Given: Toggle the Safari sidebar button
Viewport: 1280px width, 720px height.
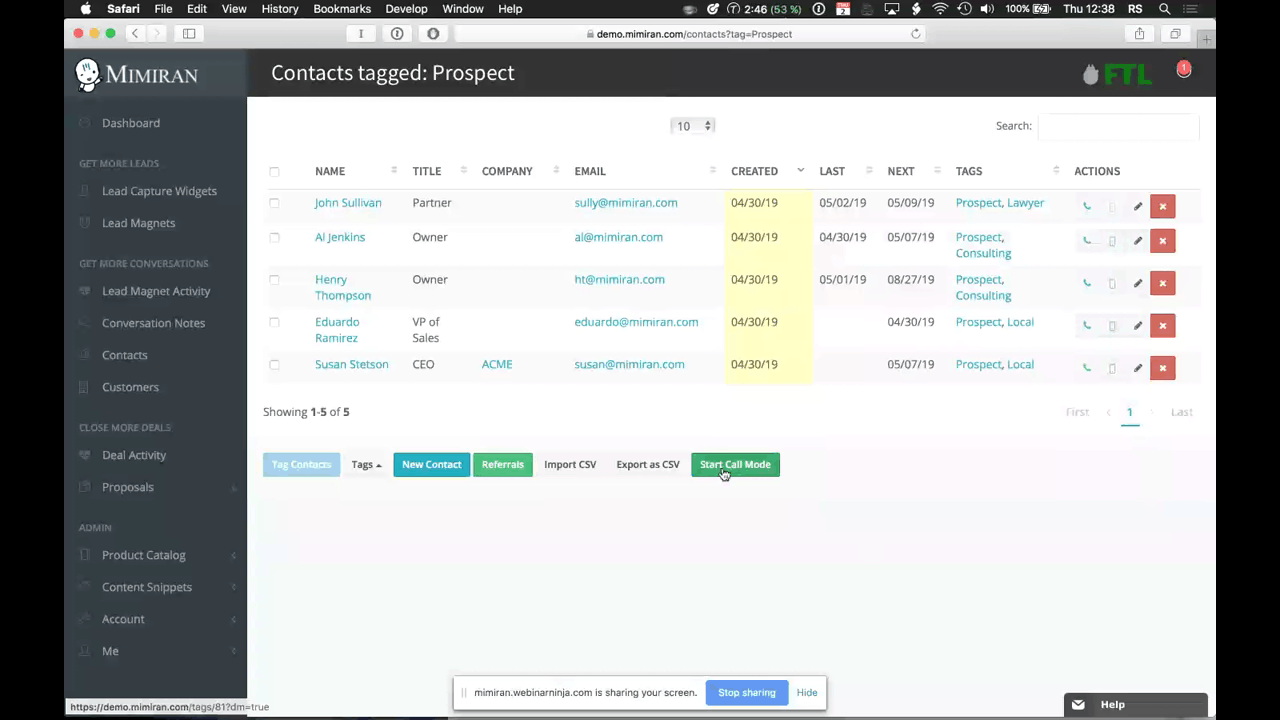Looking at the screenshot, I should coord(189,34).
